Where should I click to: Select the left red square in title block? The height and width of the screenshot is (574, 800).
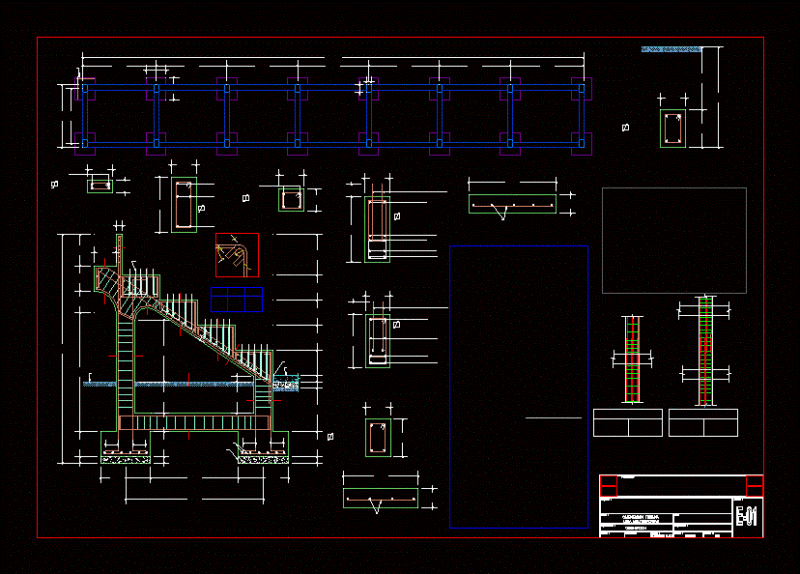pos(608,486)
